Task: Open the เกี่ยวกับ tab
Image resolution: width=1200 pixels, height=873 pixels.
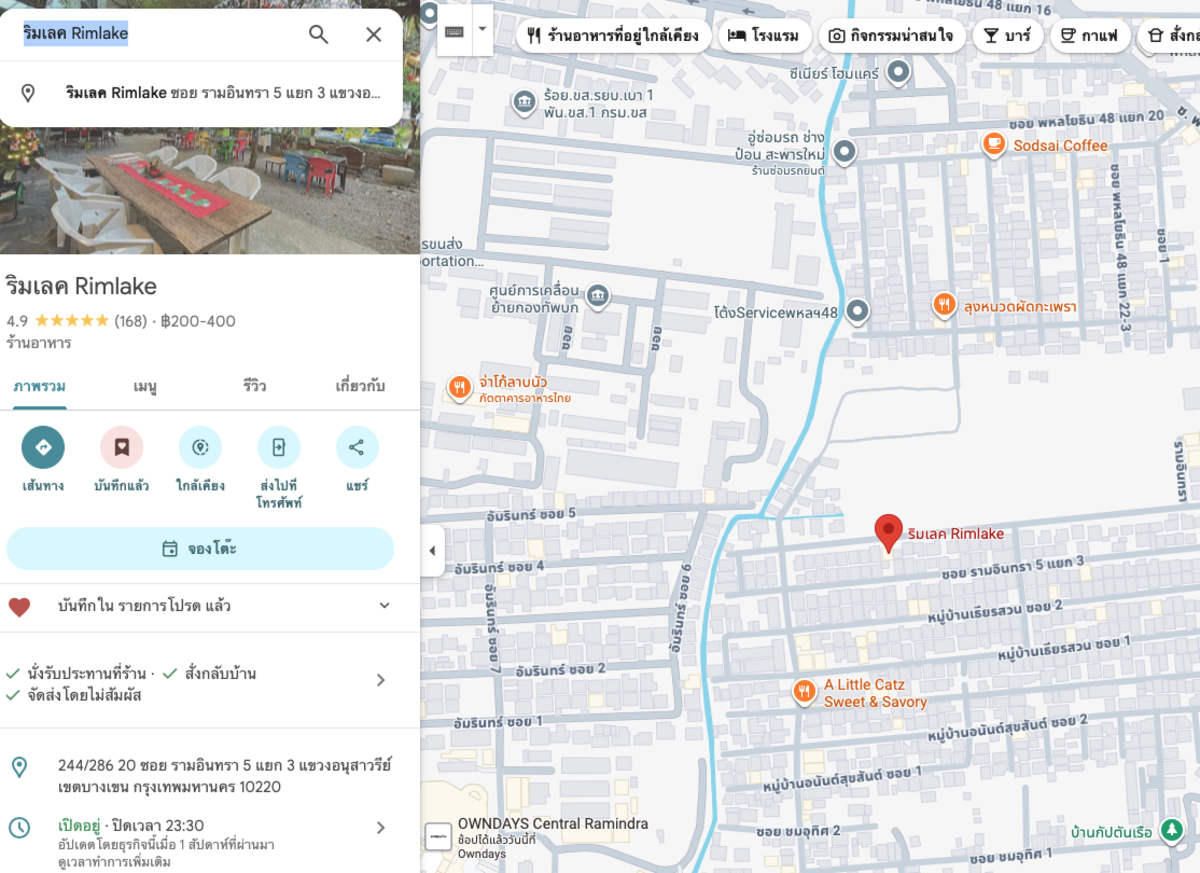Action: [360, 386]
